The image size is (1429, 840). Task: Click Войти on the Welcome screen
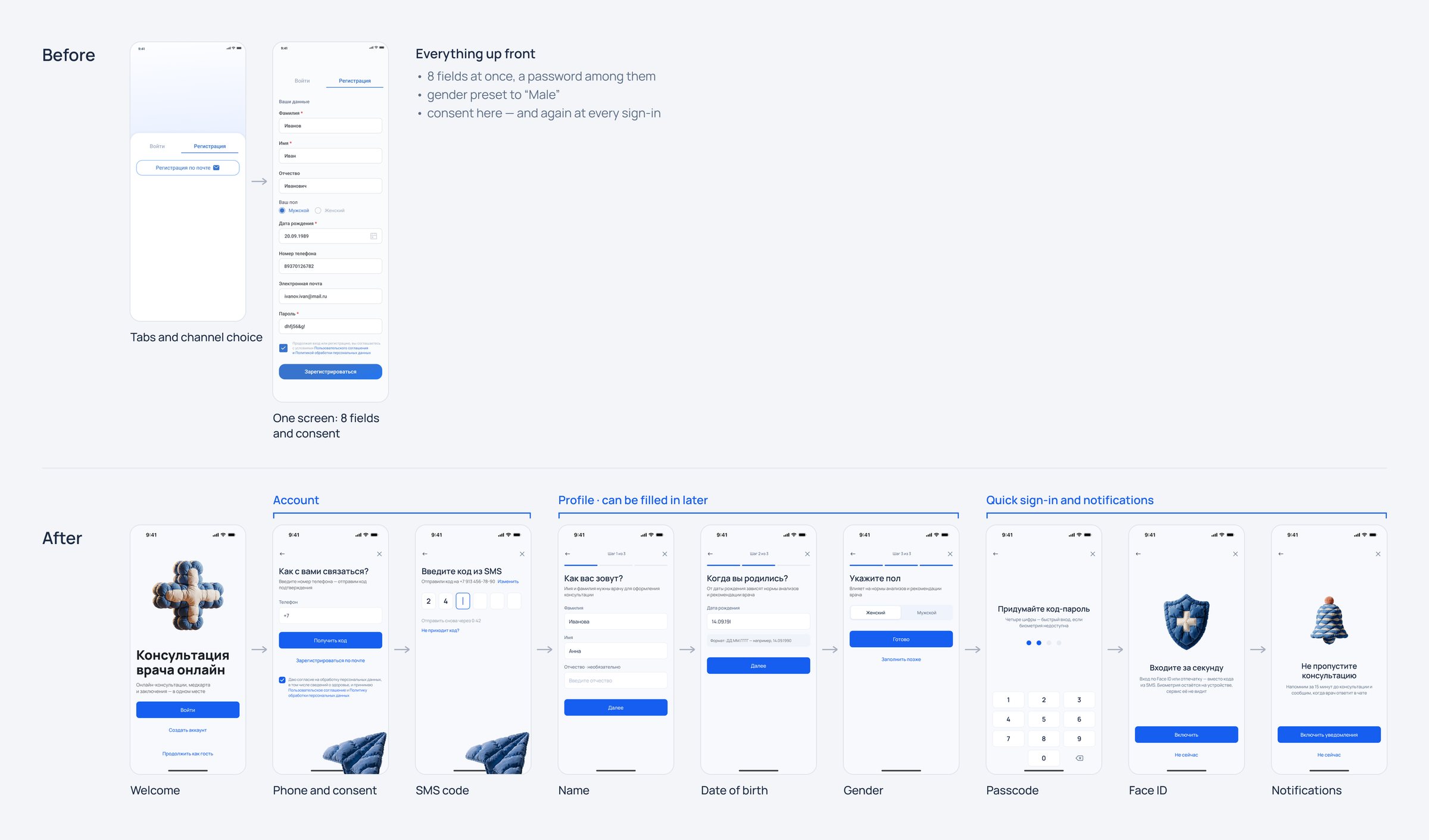pyautogui.click(x=188, y=710)
